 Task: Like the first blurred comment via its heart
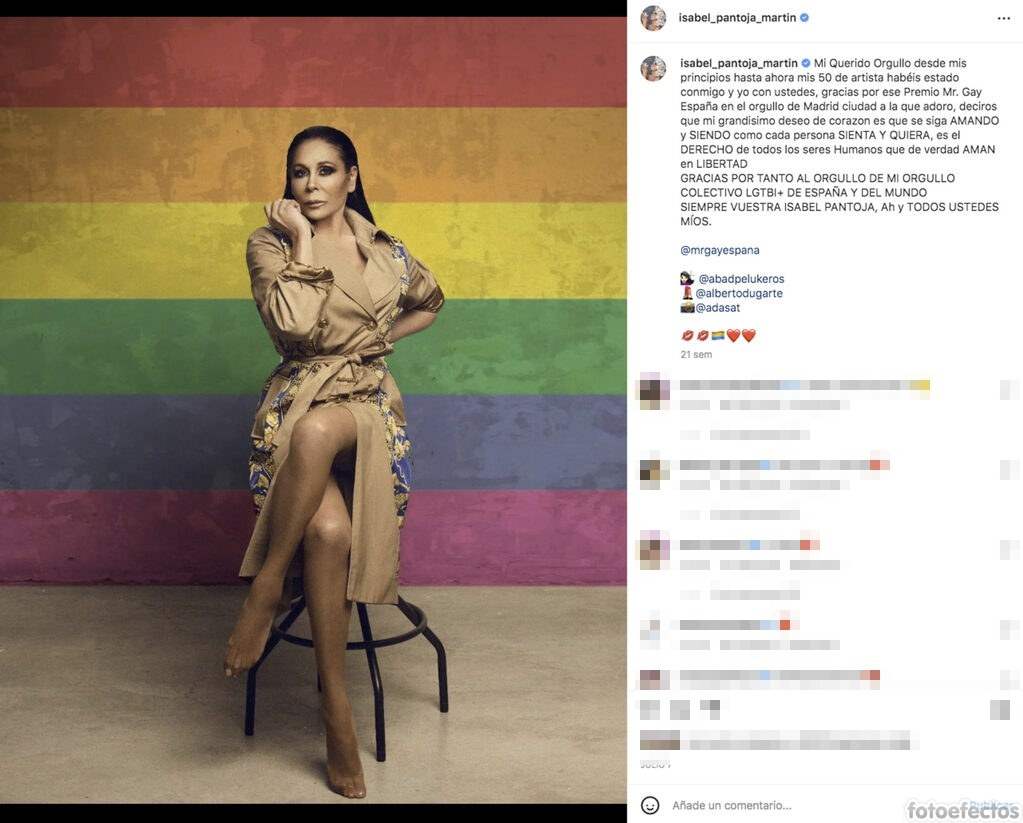[1008, 390]
